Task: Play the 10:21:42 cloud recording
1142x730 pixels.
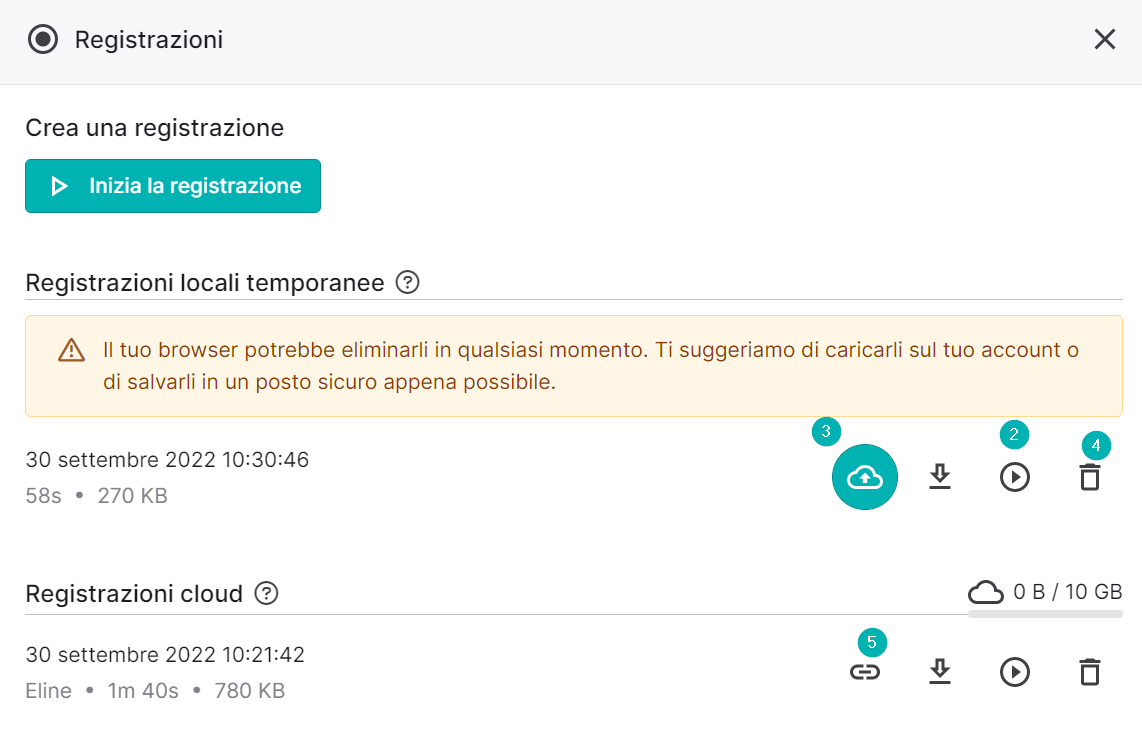Action: pyautogui.click(x=1015, y=672)
